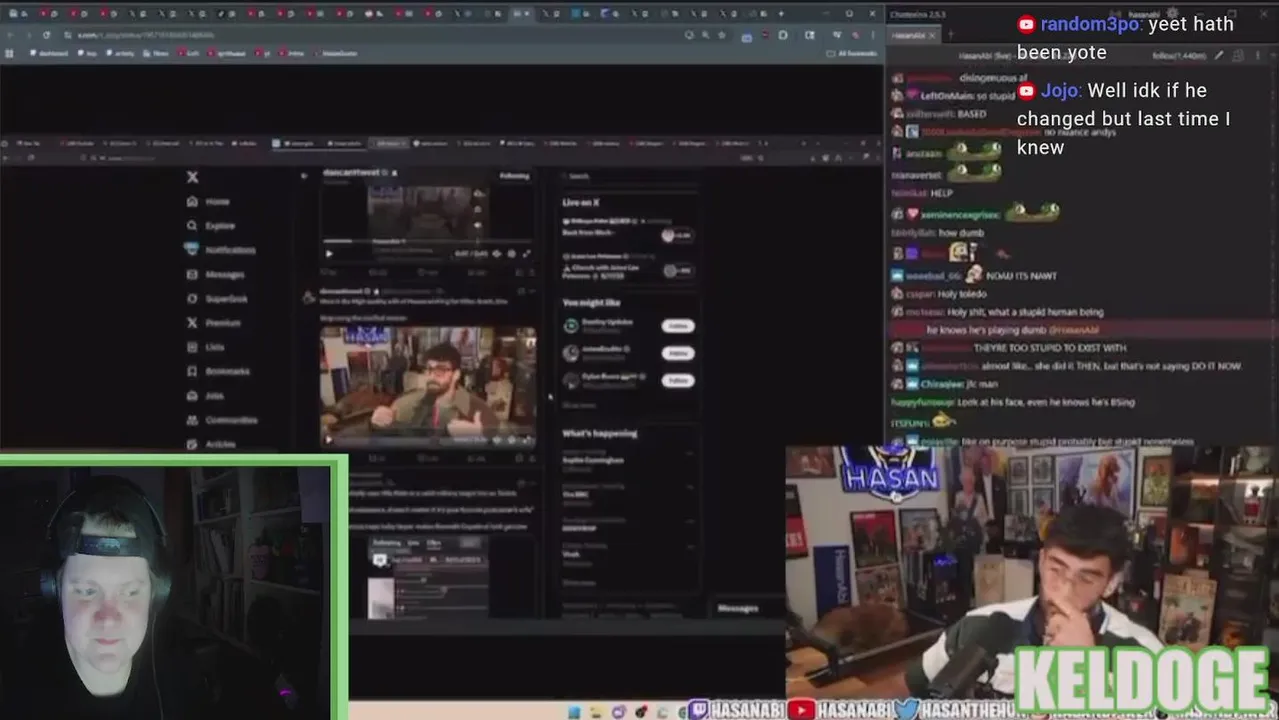Image resolution: width=1279 pixels, height=720 pixels.
Task: Play the top video in the feed
Action: point(329,254)
